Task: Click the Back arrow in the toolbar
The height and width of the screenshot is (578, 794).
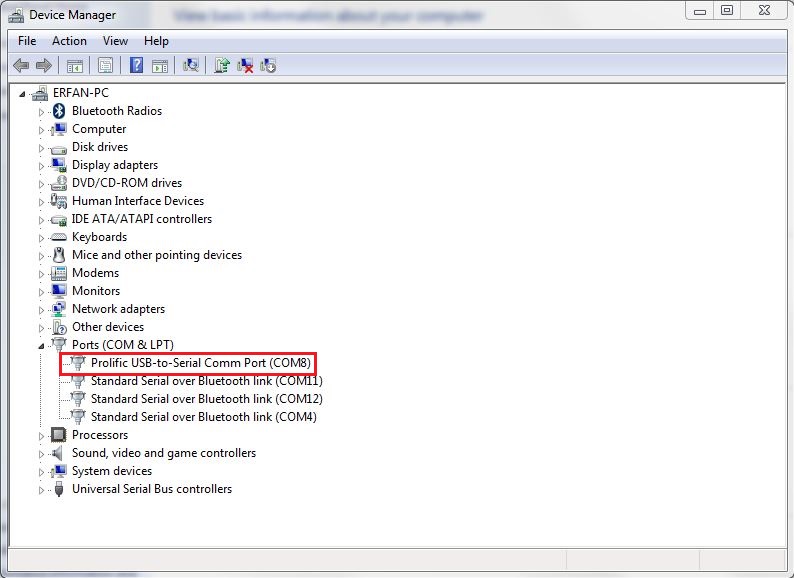Action: [21, 65]
